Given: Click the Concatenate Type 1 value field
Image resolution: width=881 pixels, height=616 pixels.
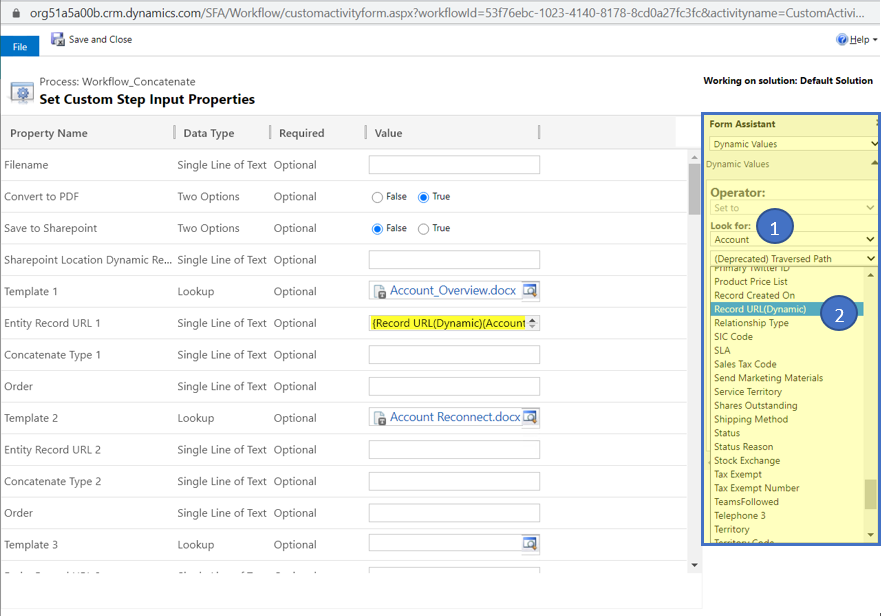Looking at the screenshot, I should click(454, 355).
